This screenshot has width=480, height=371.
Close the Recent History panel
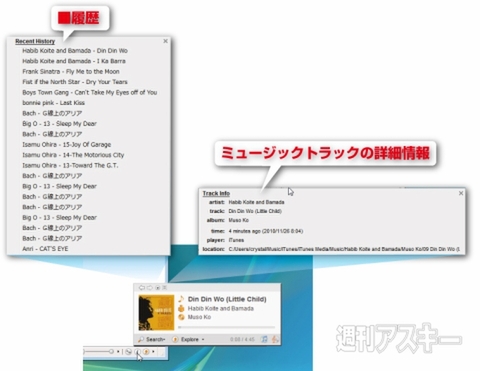166,41
